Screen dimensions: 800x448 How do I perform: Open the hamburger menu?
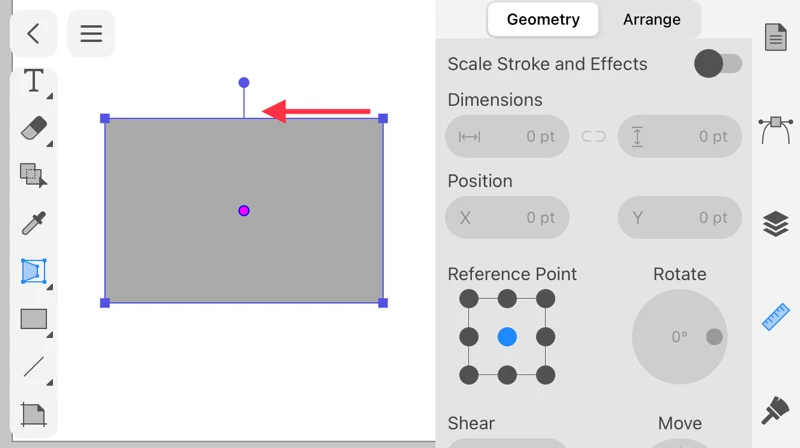tap(91, 34)
